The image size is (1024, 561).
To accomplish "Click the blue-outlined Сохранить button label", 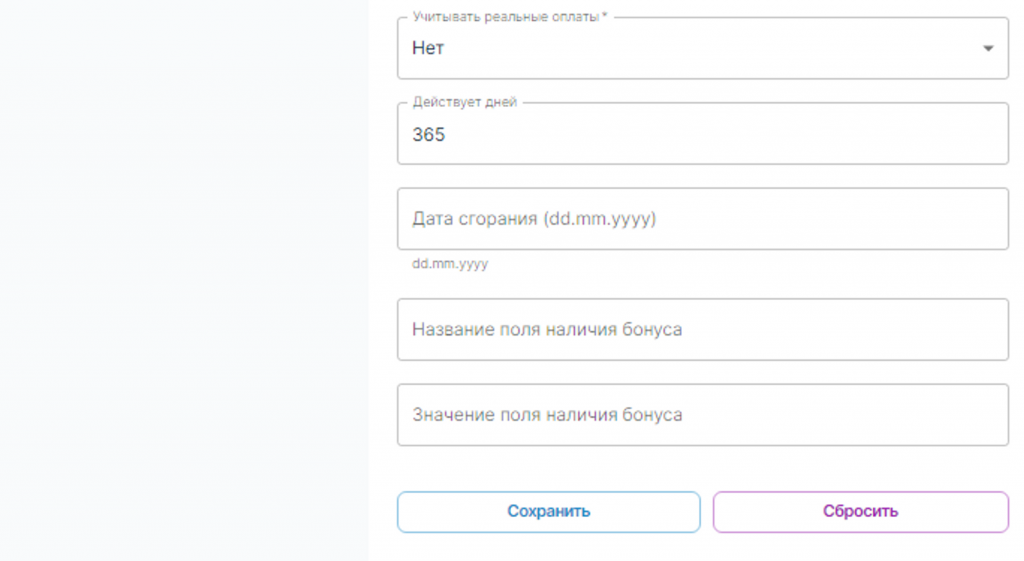I will 549,511.
